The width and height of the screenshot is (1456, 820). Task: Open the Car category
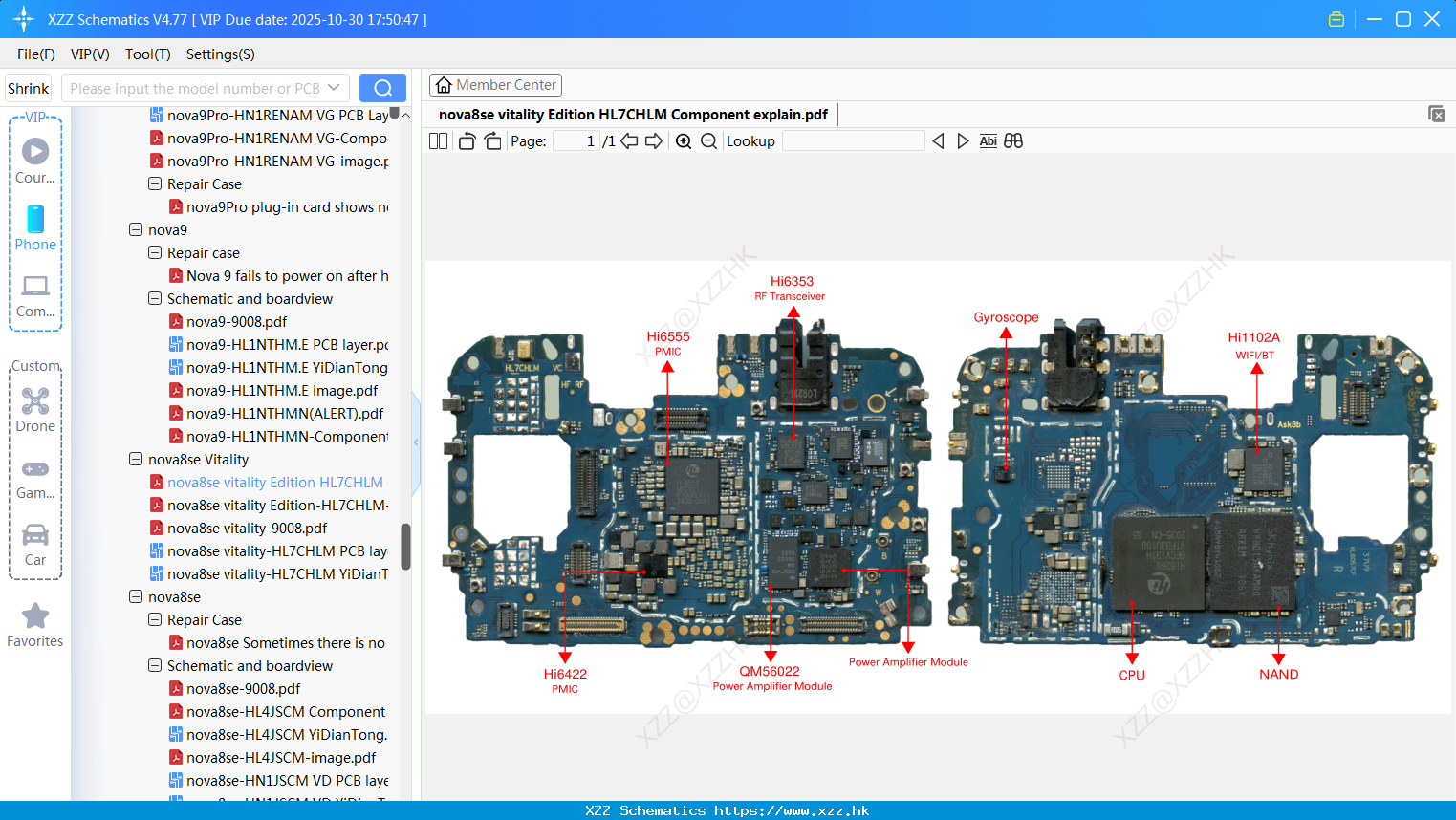(x=35, y=544)
